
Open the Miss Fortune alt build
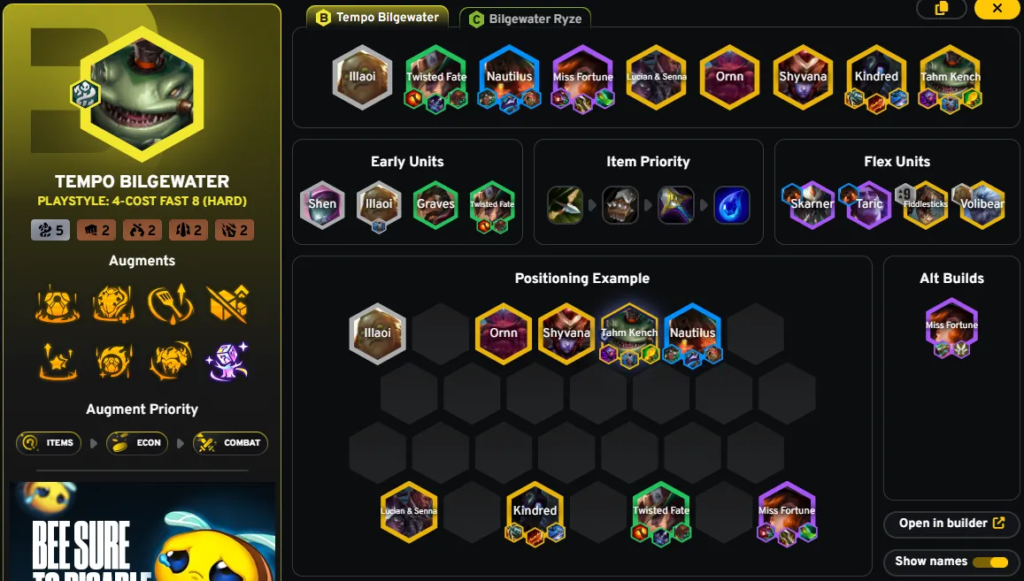click(x=952, y=328)
